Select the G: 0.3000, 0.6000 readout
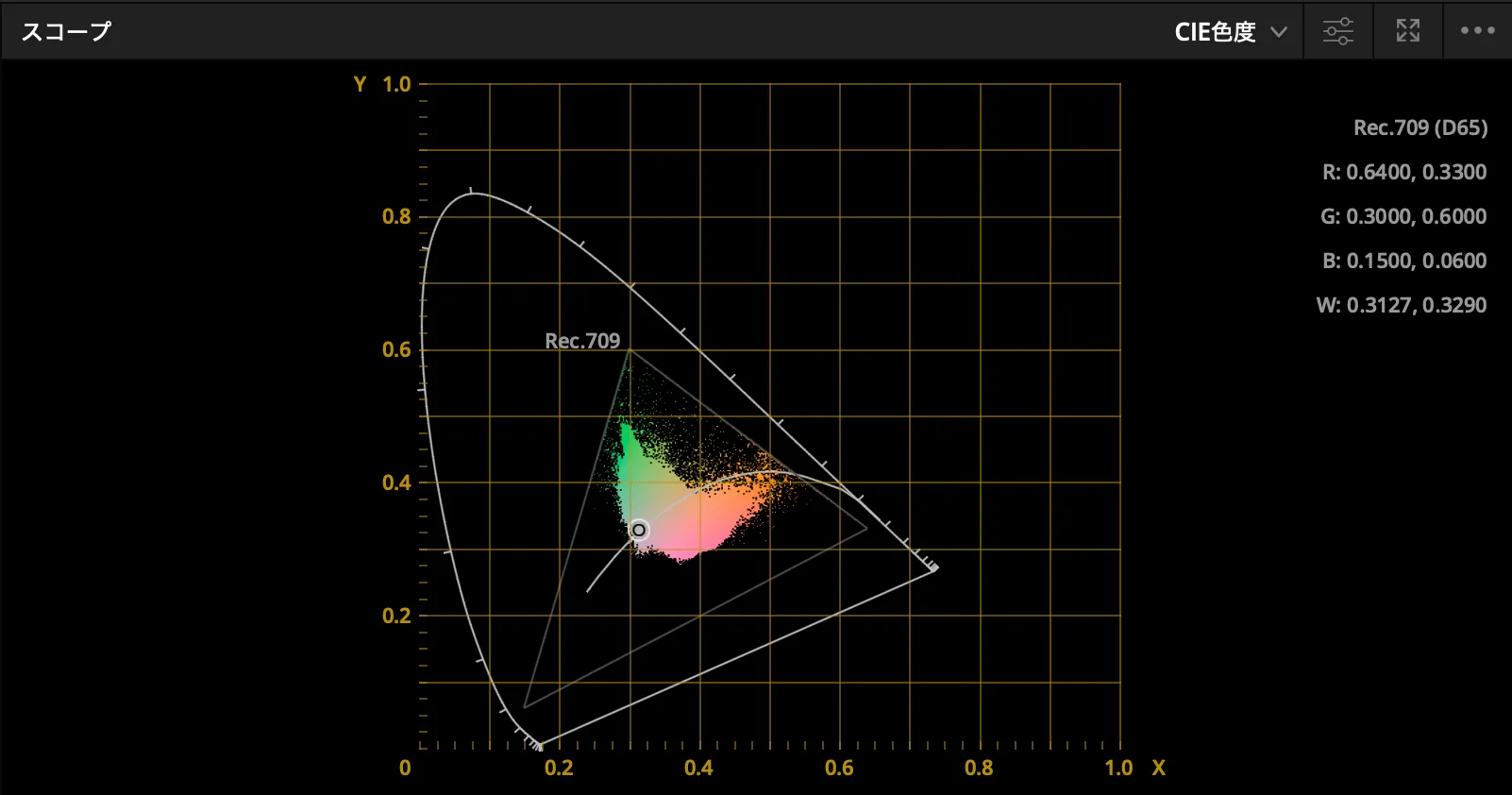Image resolution: width=1512 pixels, height=795 pixels. (1403, 216)
